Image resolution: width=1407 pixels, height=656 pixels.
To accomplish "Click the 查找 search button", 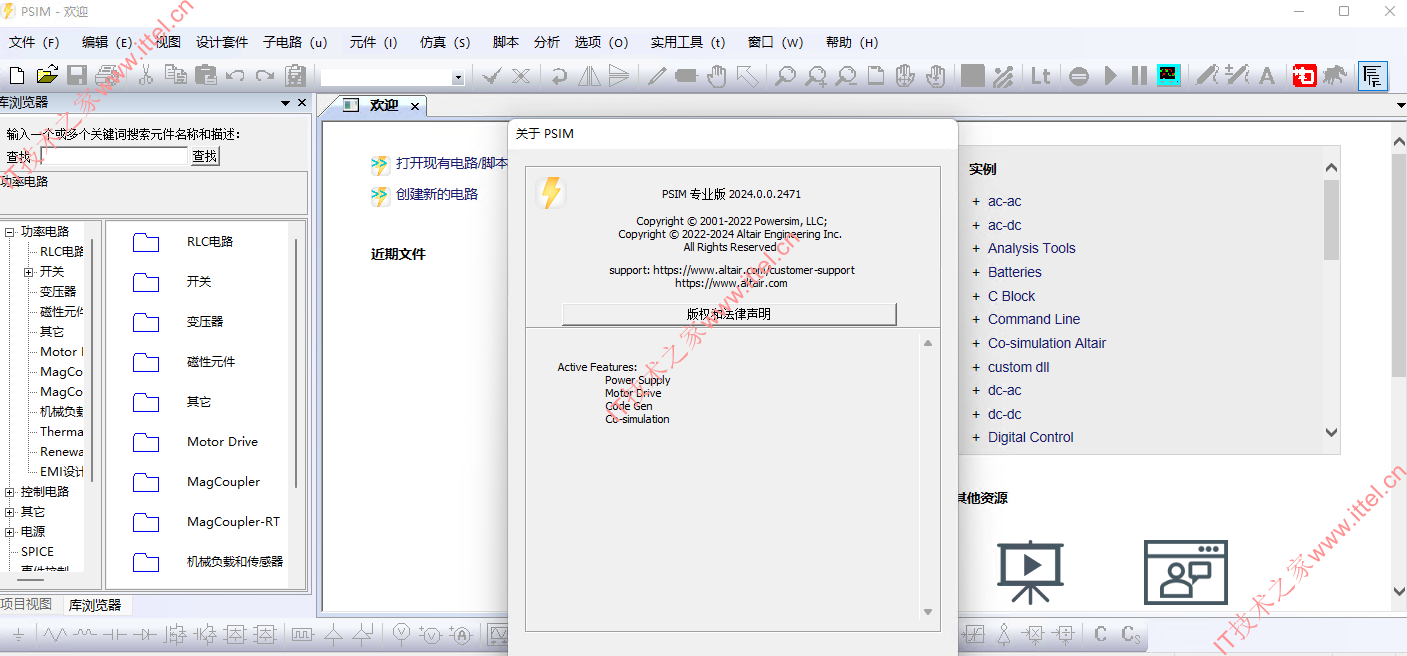I will (205, 156).
